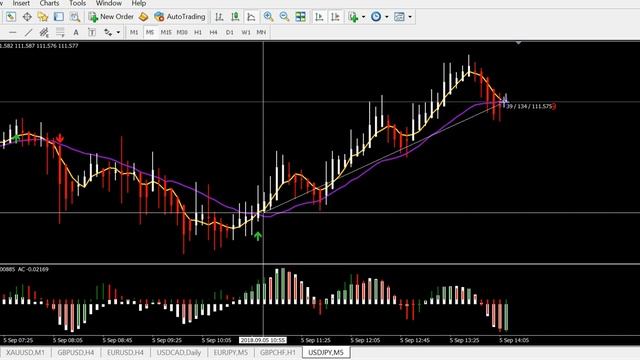Switch to the USDCAD,Daily chart tab
Viewport: 640px width, 360px height.
pos(179,352)
